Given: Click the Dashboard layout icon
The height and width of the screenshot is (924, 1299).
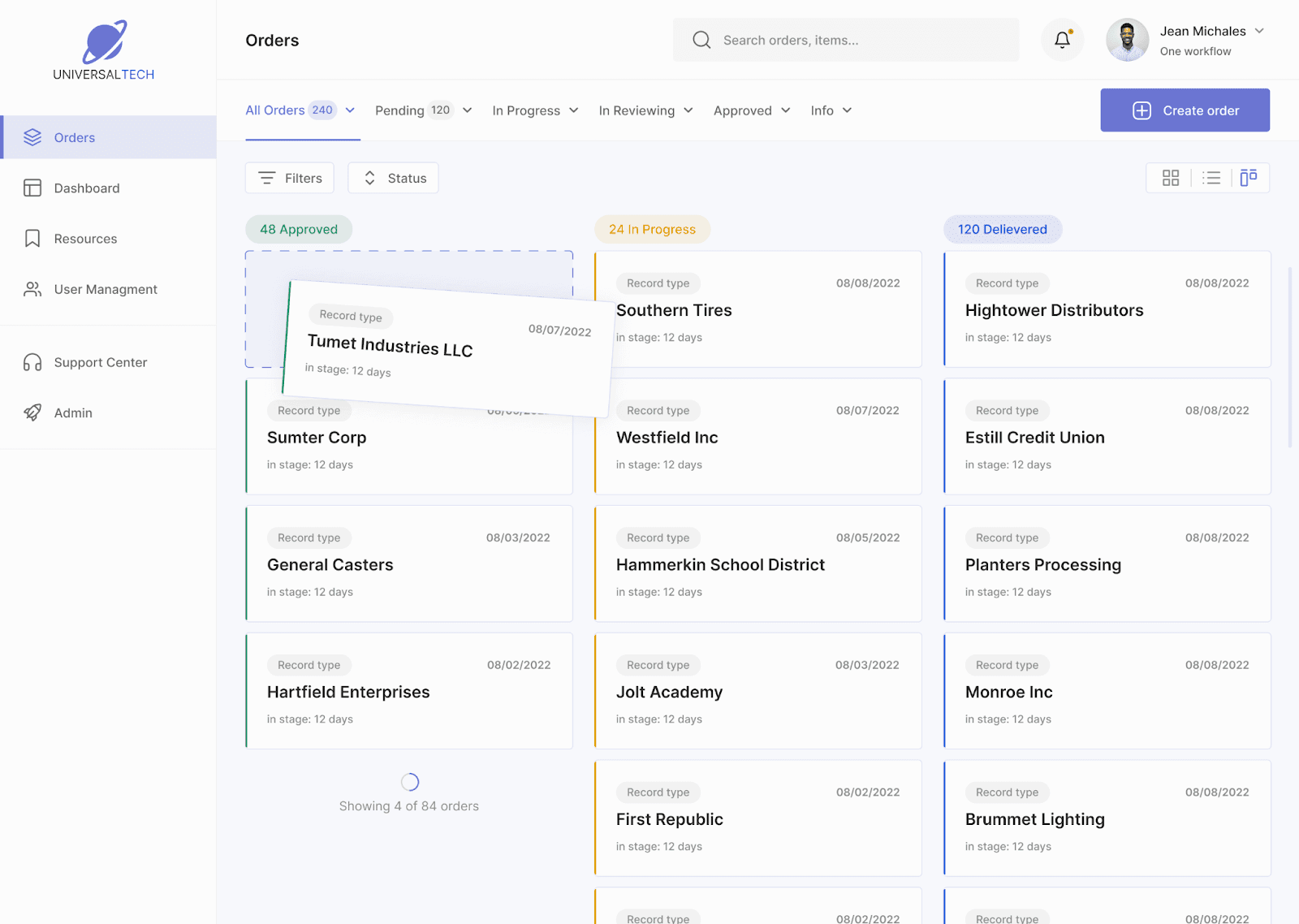Looking at the screenshot, I should pyautogui.click(x=32, y=188).
